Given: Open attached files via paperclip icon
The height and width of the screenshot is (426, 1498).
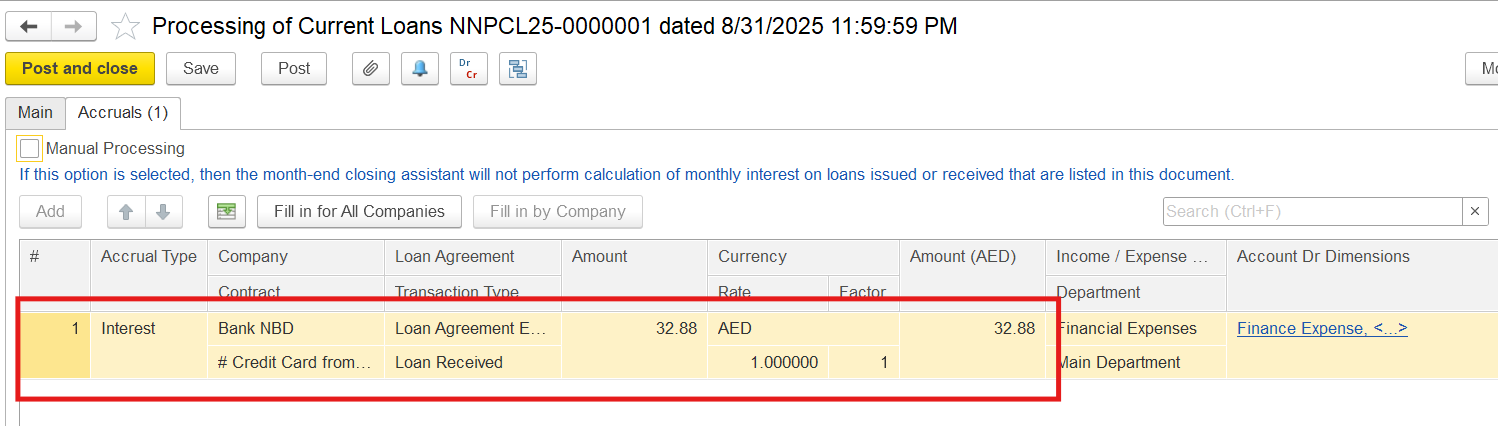Looking at the screenshot, I should [370, 69].
